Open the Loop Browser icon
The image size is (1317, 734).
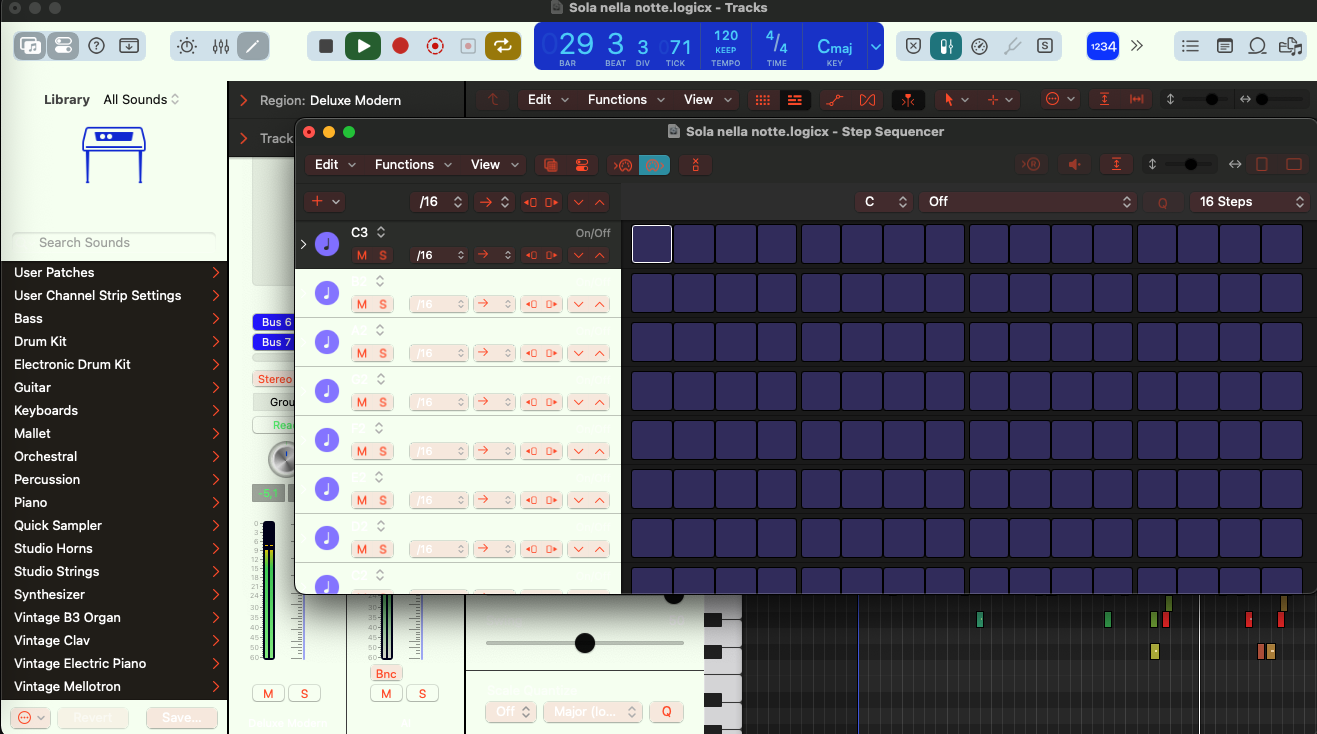pos(1258,46)
